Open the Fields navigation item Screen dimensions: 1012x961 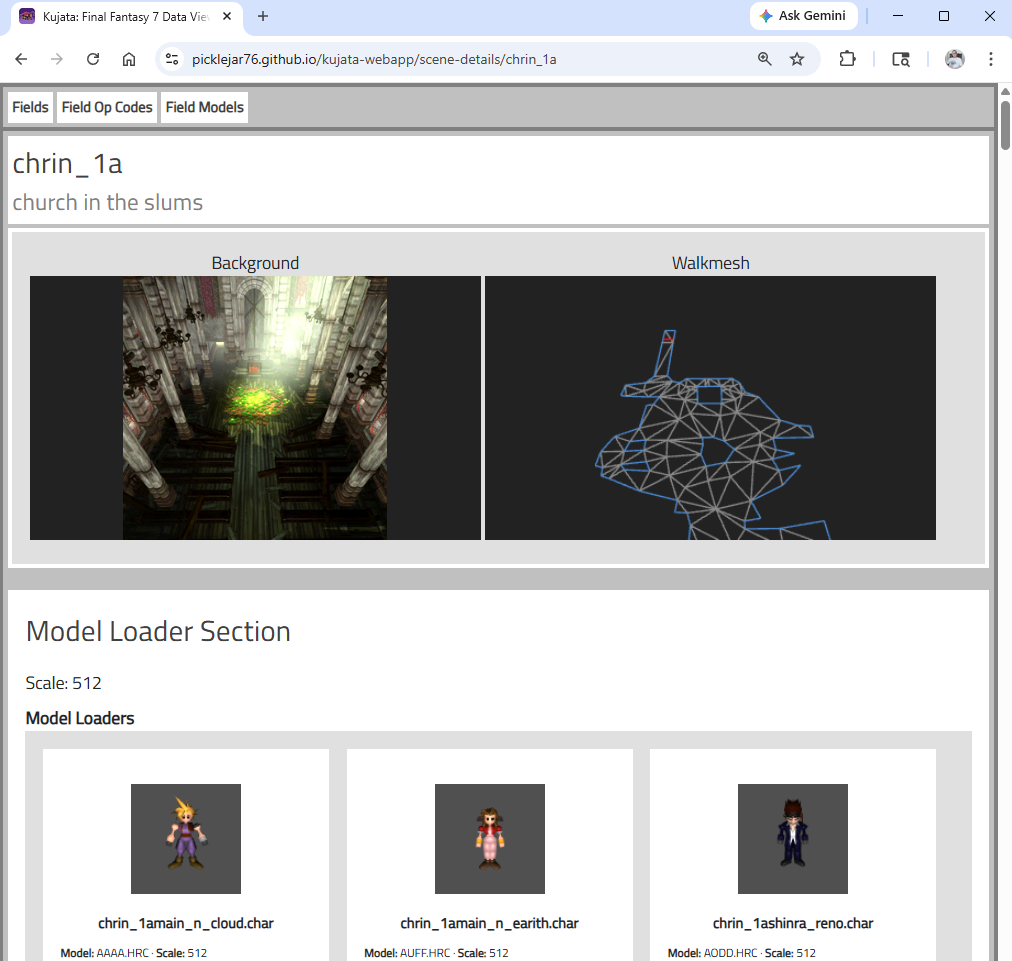pos(30,107)
